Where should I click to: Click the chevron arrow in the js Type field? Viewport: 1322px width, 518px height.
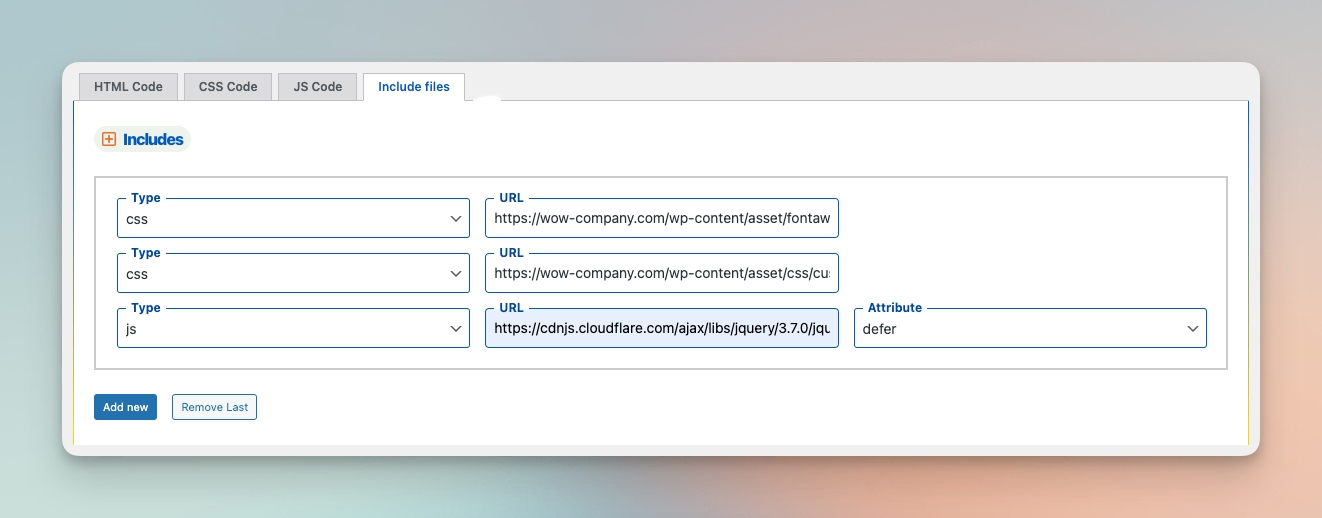tap(456, 328)
